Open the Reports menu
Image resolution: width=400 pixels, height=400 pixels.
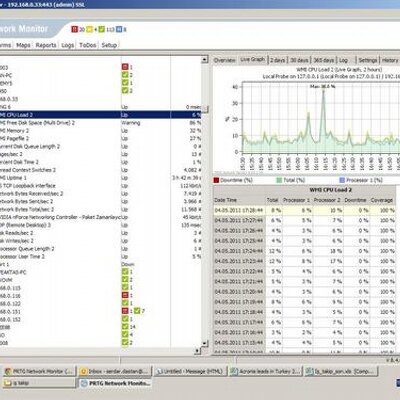click(x=46, y=45)
